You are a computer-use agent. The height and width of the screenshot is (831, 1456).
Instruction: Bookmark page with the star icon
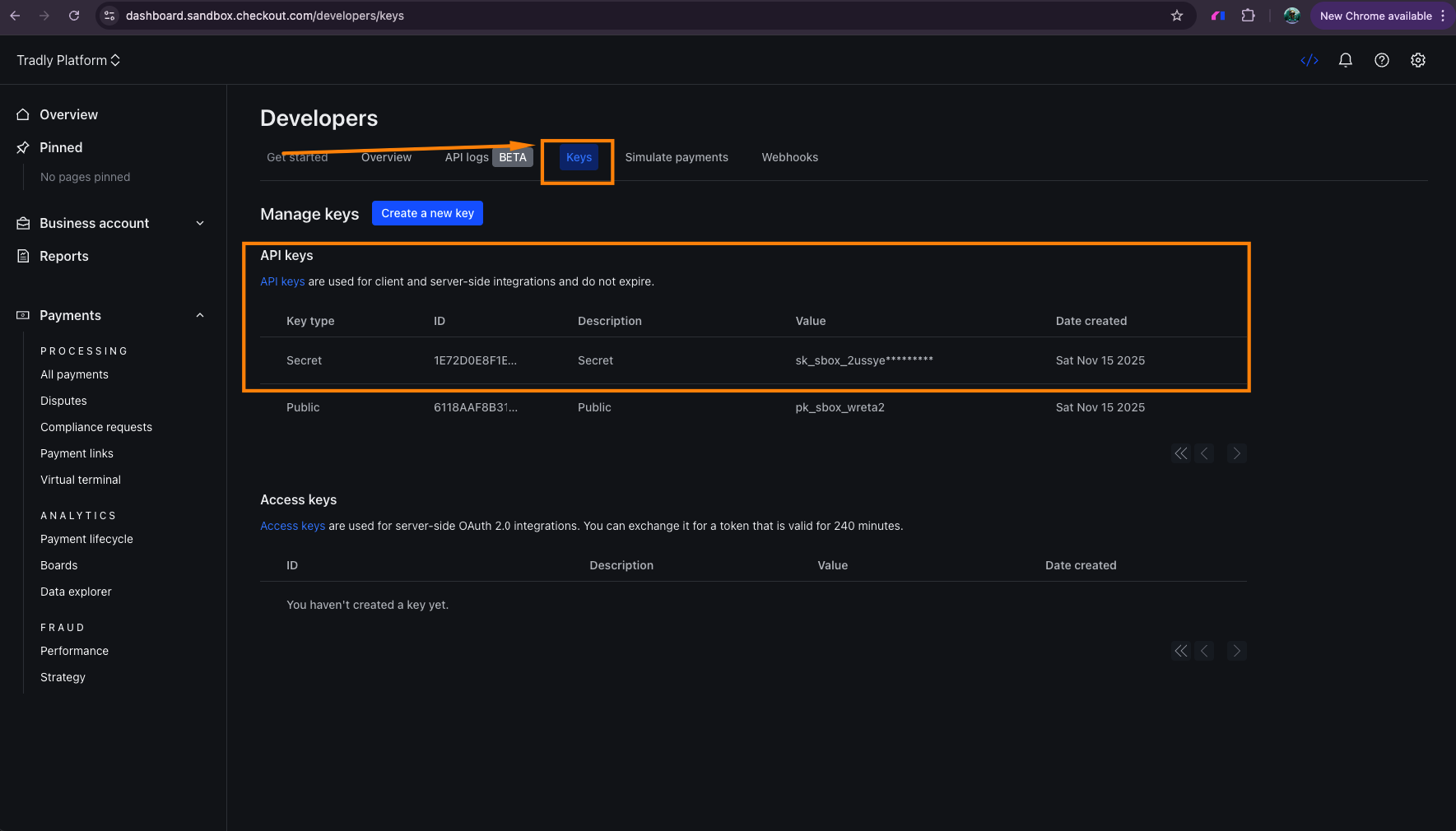[x=1176, y=16]
